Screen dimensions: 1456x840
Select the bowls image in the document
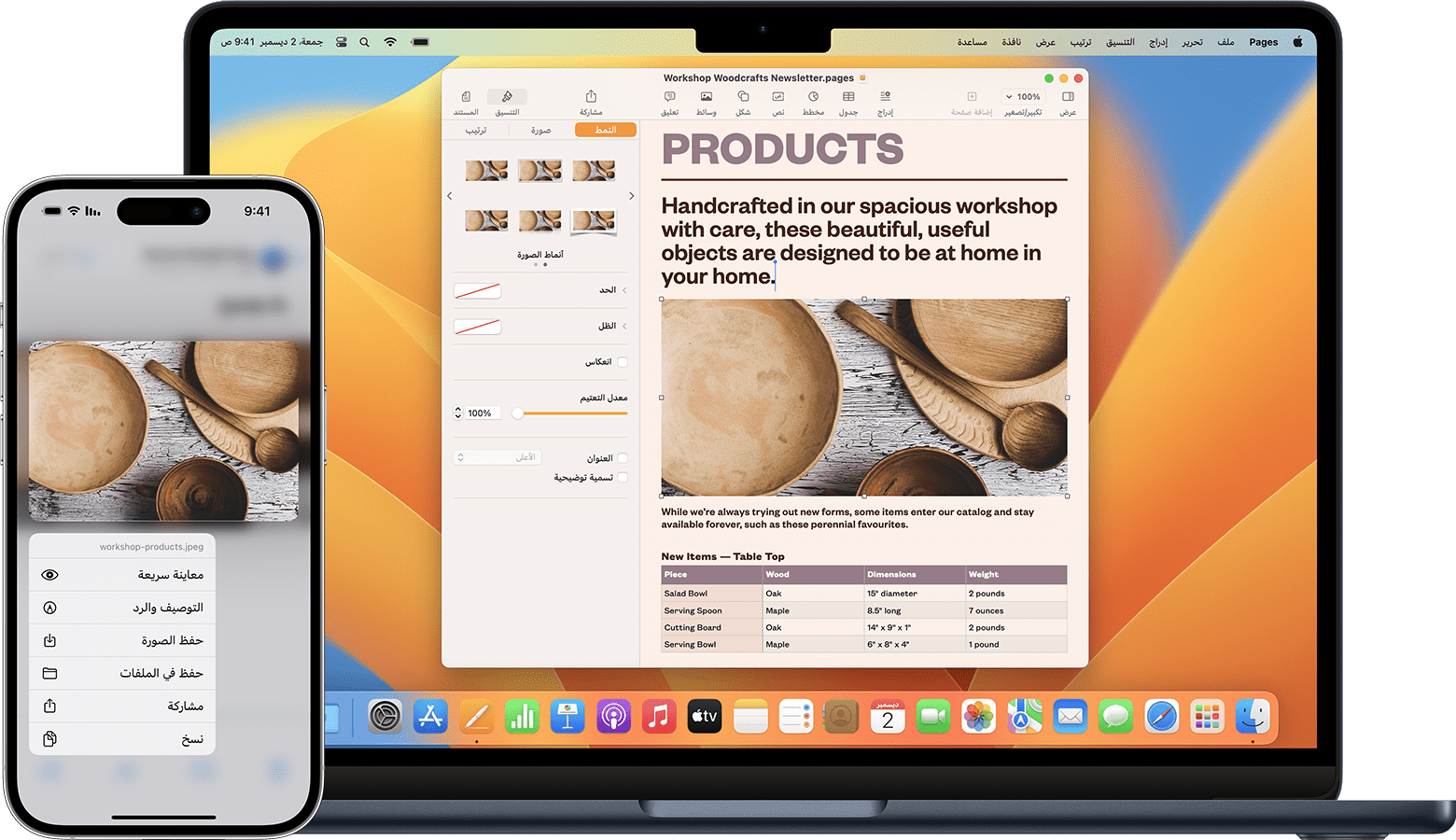864,397
